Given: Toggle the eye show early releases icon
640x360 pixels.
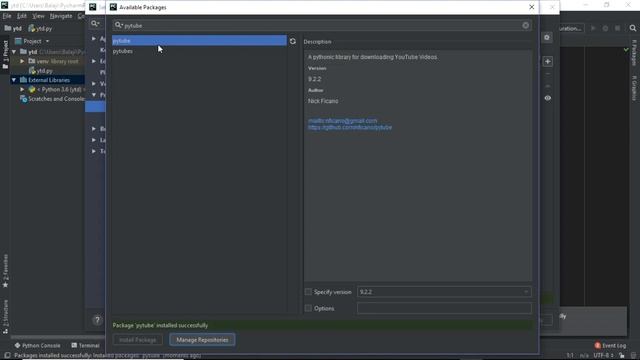Looking at the screenshot, I should 547,98.
